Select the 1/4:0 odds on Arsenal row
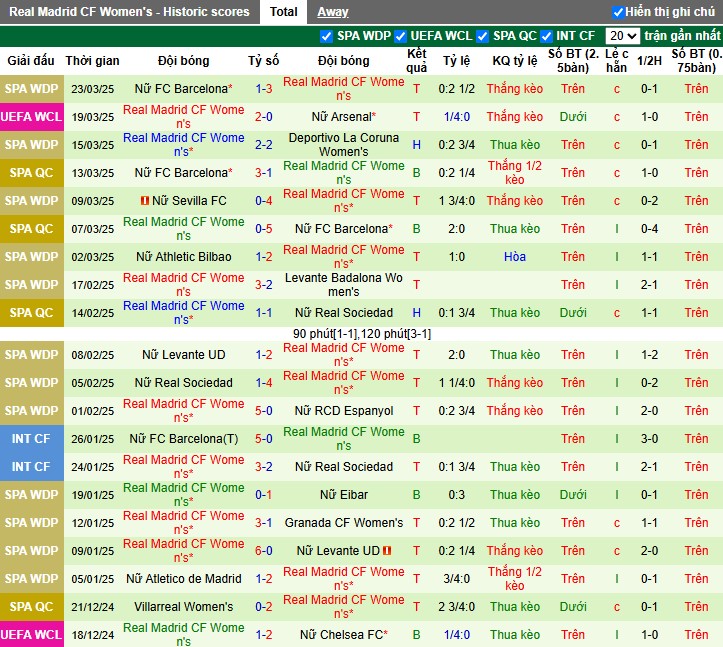 (456, 117)
